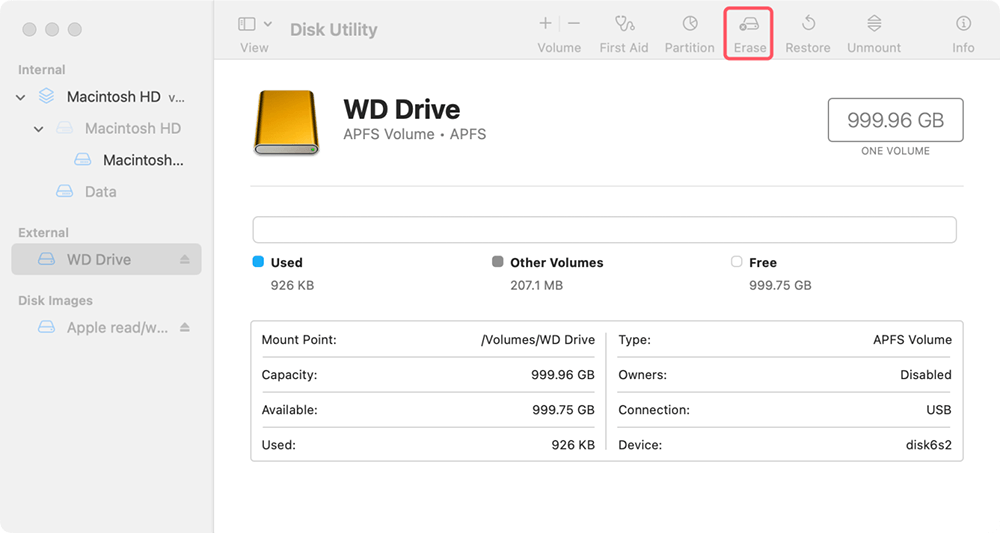The height and width of the screenshot is (533, 1000).
Task: Click the Device value disk6s2
Action: coord(929,445)
